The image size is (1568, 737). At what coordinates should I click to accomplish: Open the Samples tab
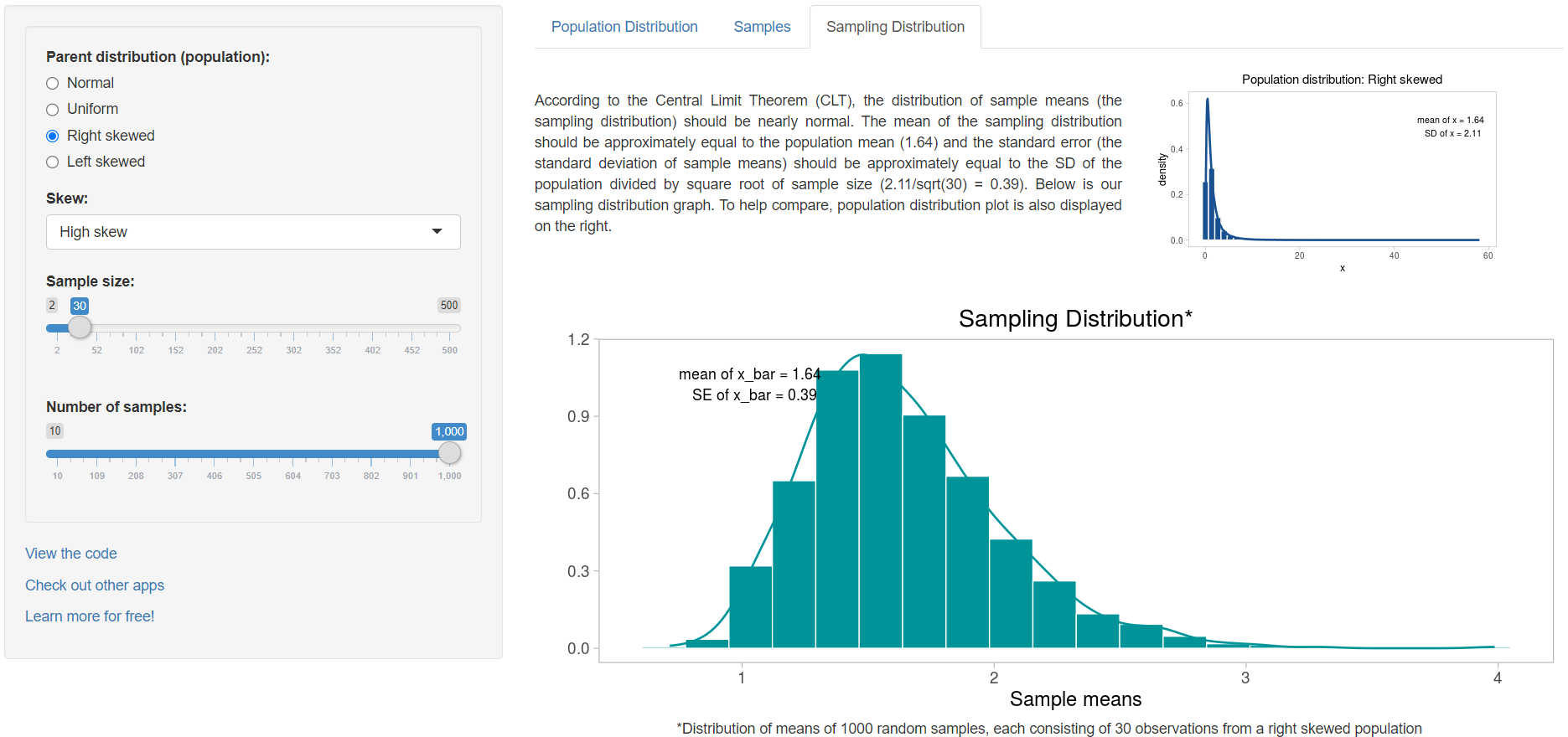coord(761,27)
